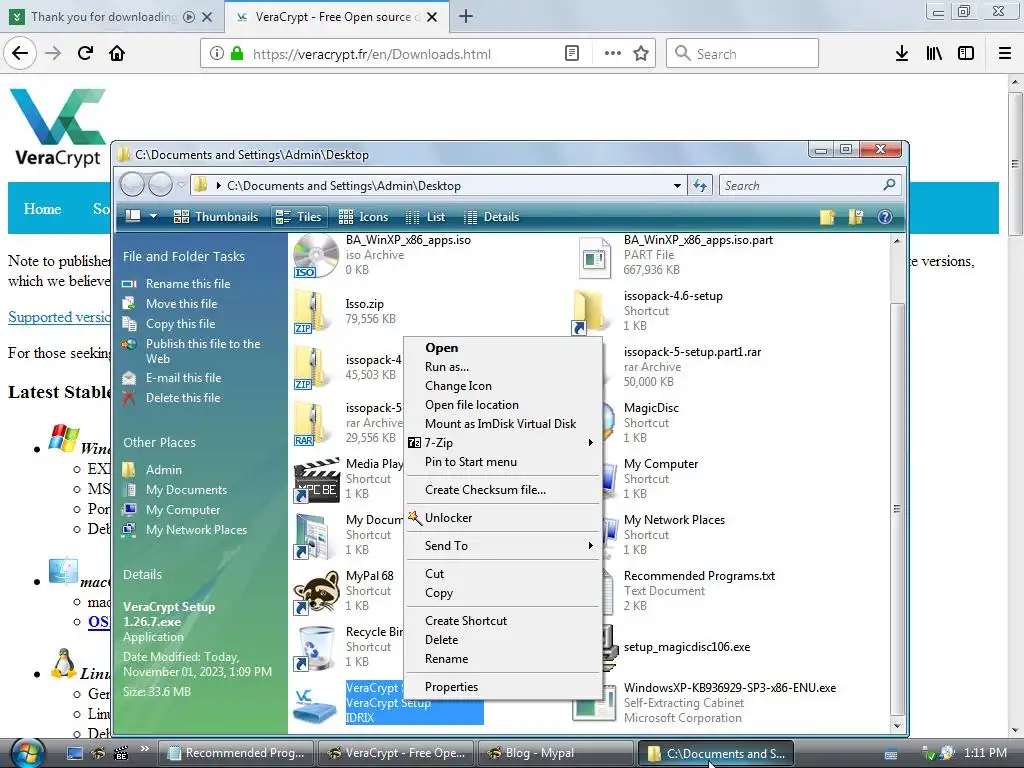The image size is (1024, 768).
Task: Open Admin under Other Places
Action: pos(164,470)
